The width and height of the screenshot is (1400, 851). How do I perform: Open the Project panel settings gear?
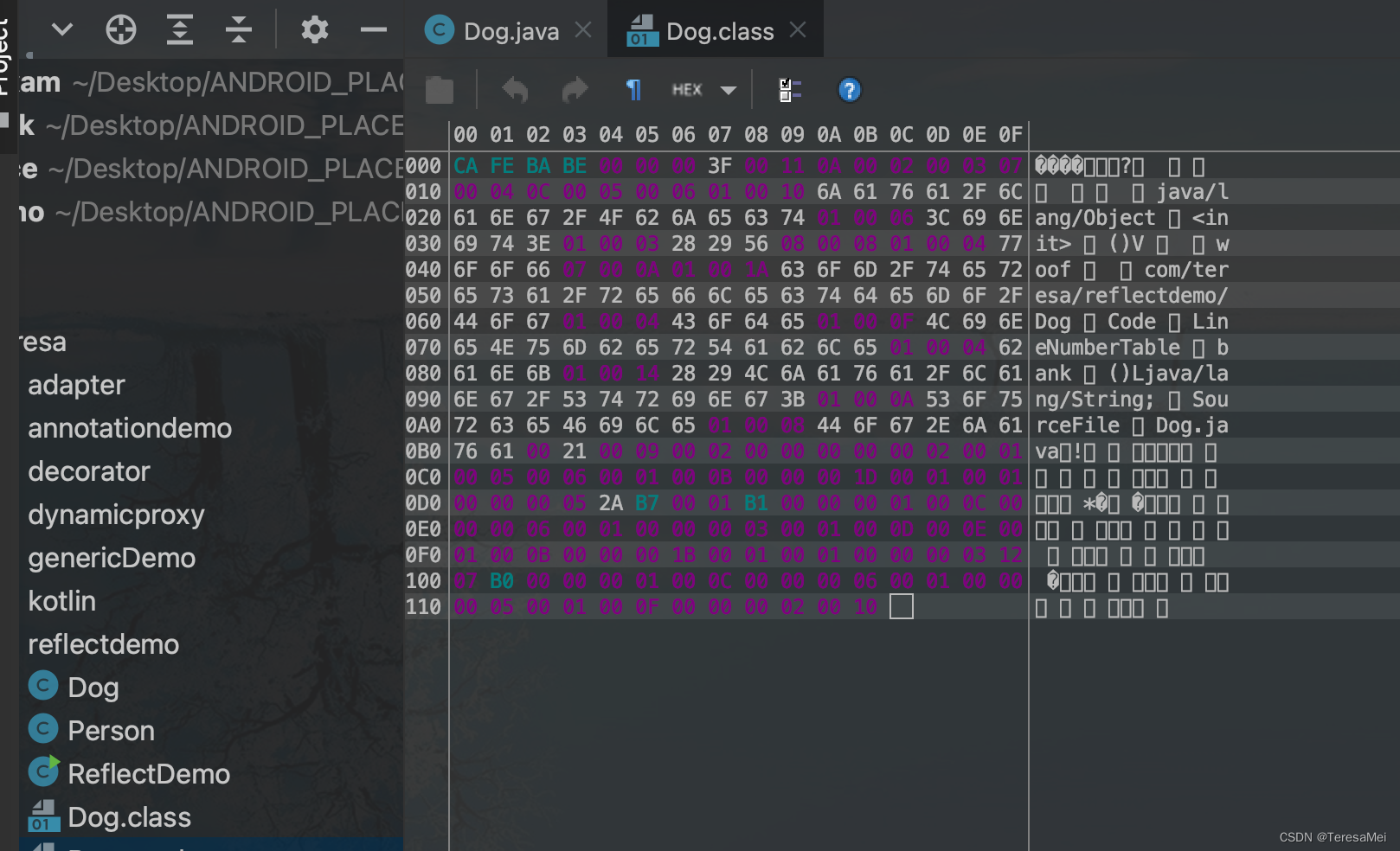click(314, 29)
